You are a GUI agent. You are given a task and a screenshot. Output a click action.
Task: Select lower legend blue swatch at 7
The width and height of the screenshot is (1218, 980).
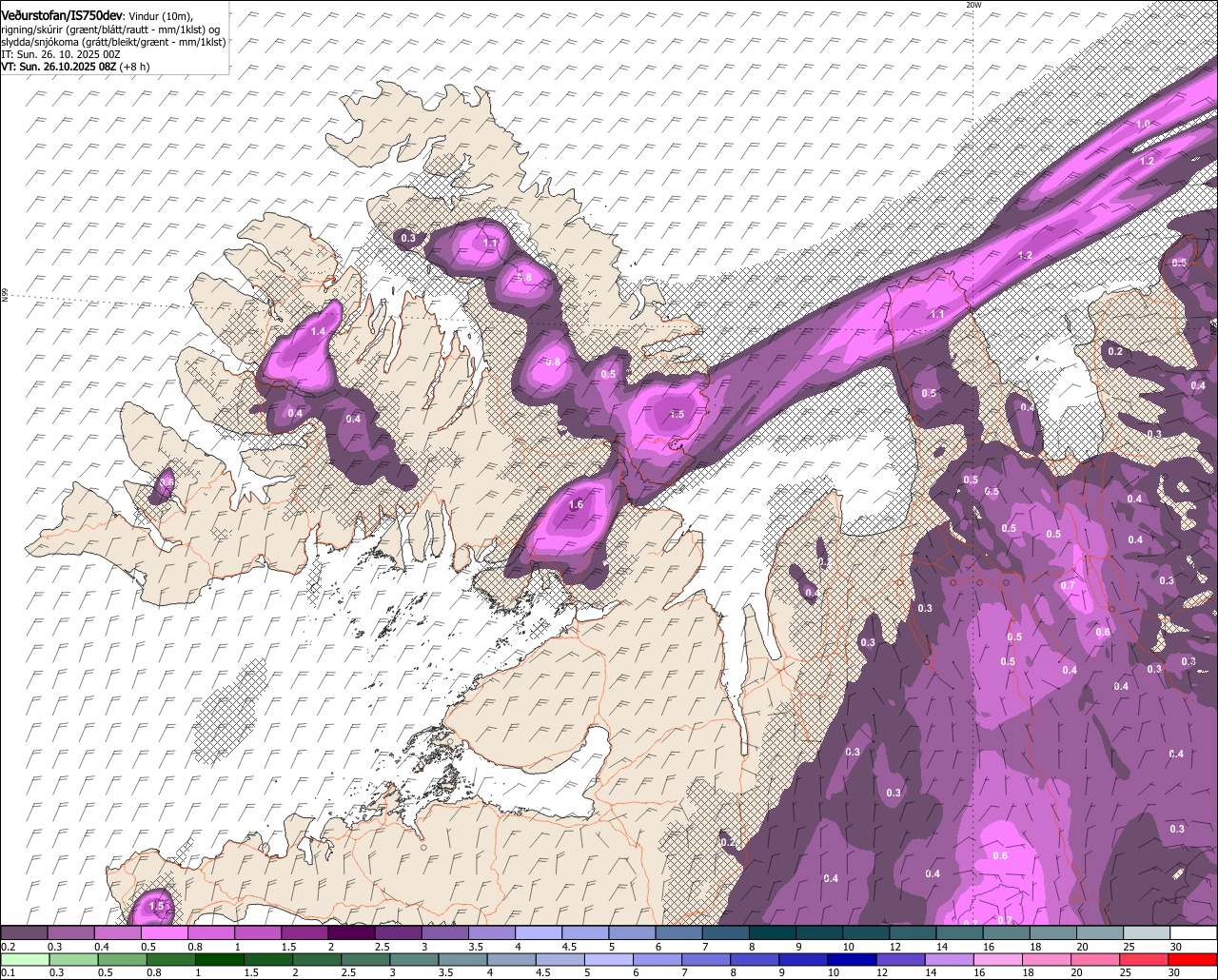706,959
